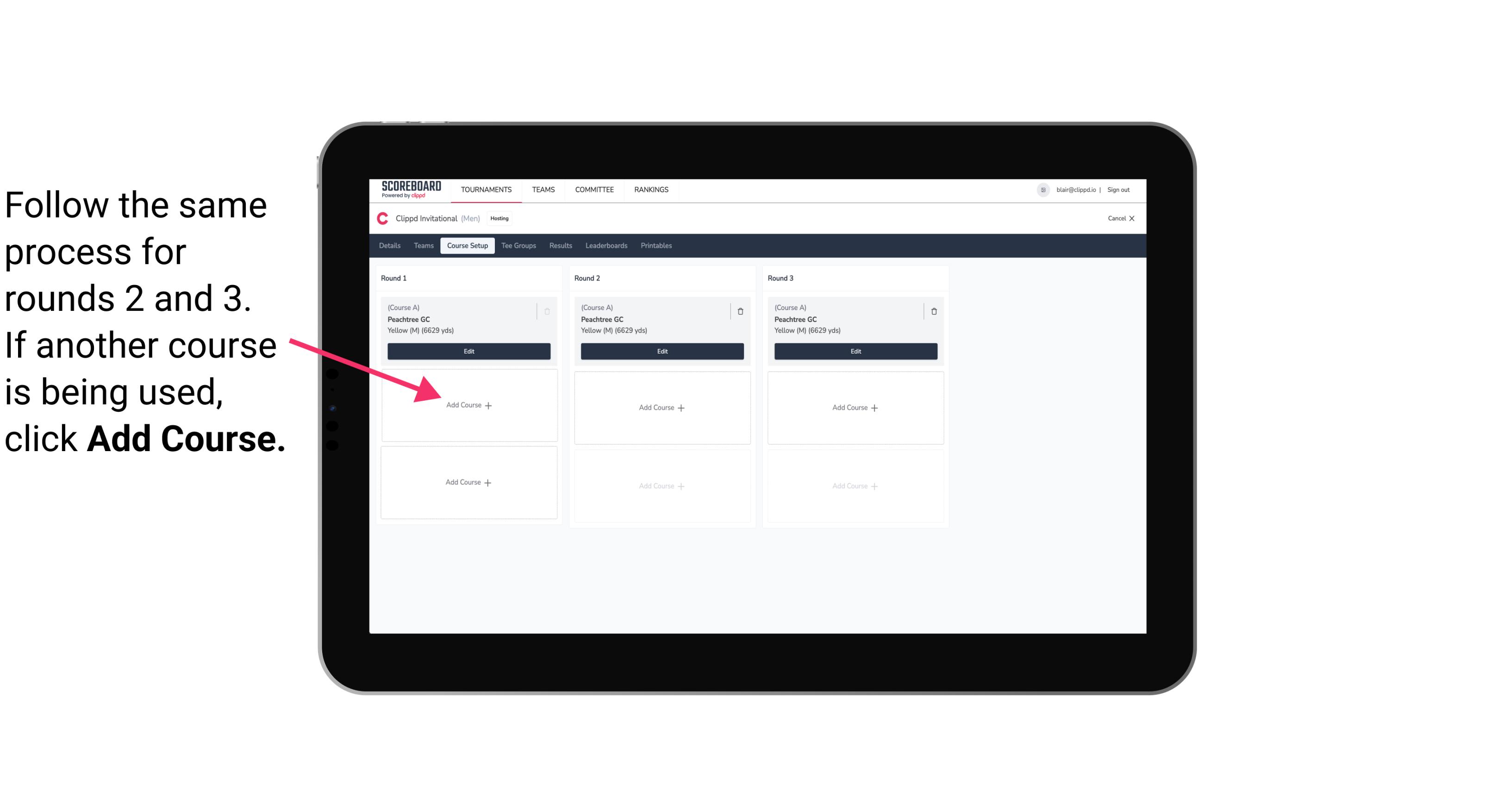Image resolution: width=1510 pixels, height=812 pixels.
Task: Click the Course Setup tab
Action: [x=467, y=245]
